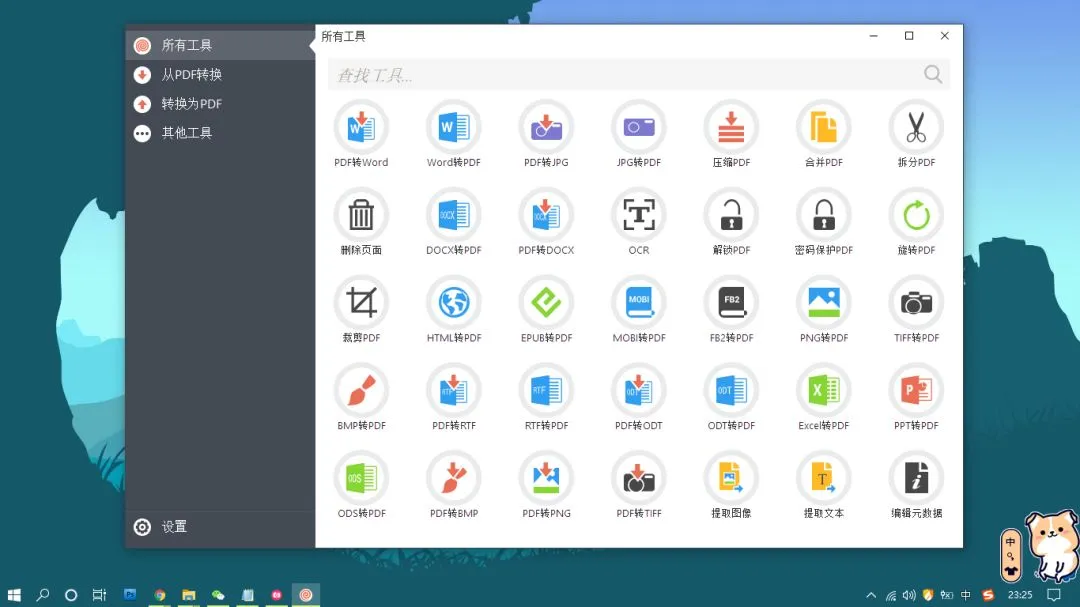
Task: Select the 密码保护PDF lock tool
Action: (x=824, y=223)
